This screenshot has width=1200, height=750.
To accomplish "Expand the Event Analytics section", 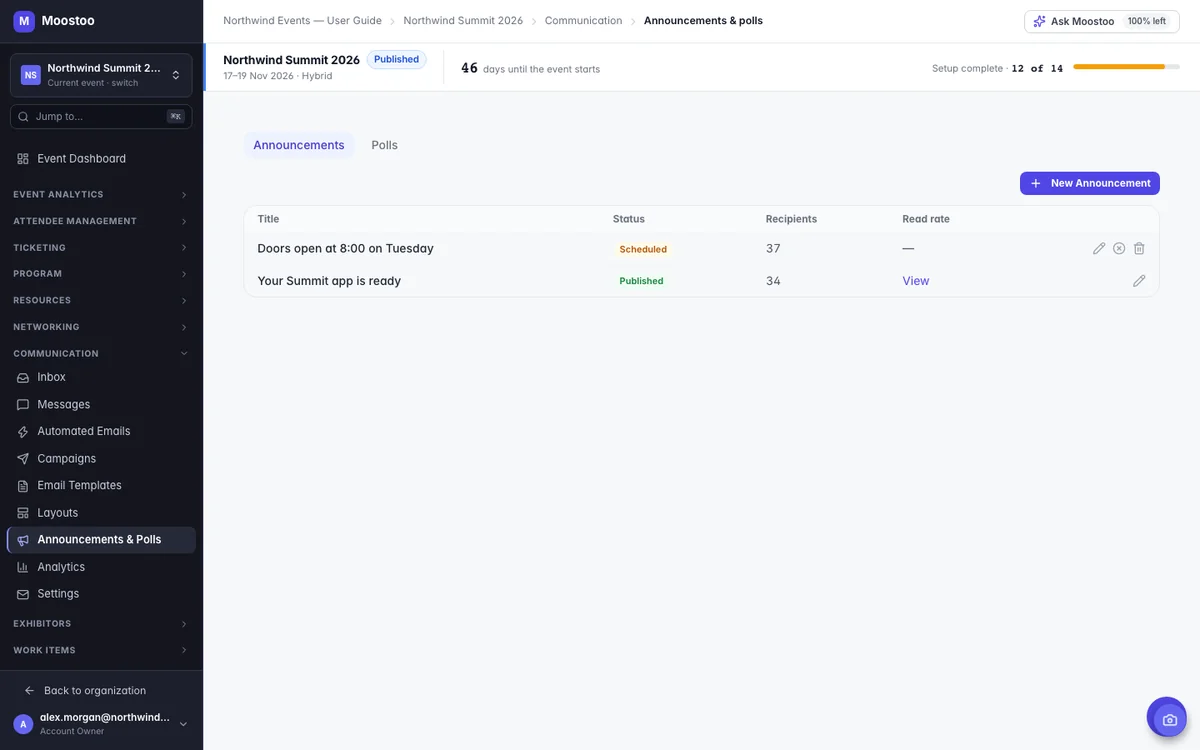I will (101, 194).
